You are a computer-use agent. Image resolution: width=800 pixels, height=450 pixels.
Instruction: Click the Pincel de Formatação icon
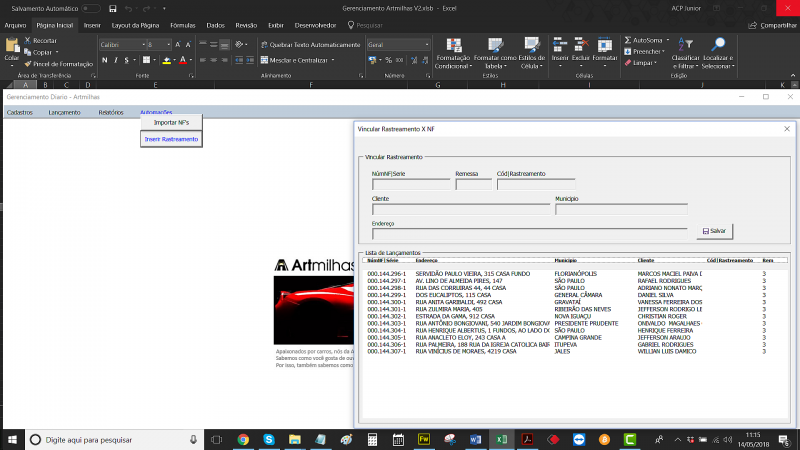pos(27,63)
